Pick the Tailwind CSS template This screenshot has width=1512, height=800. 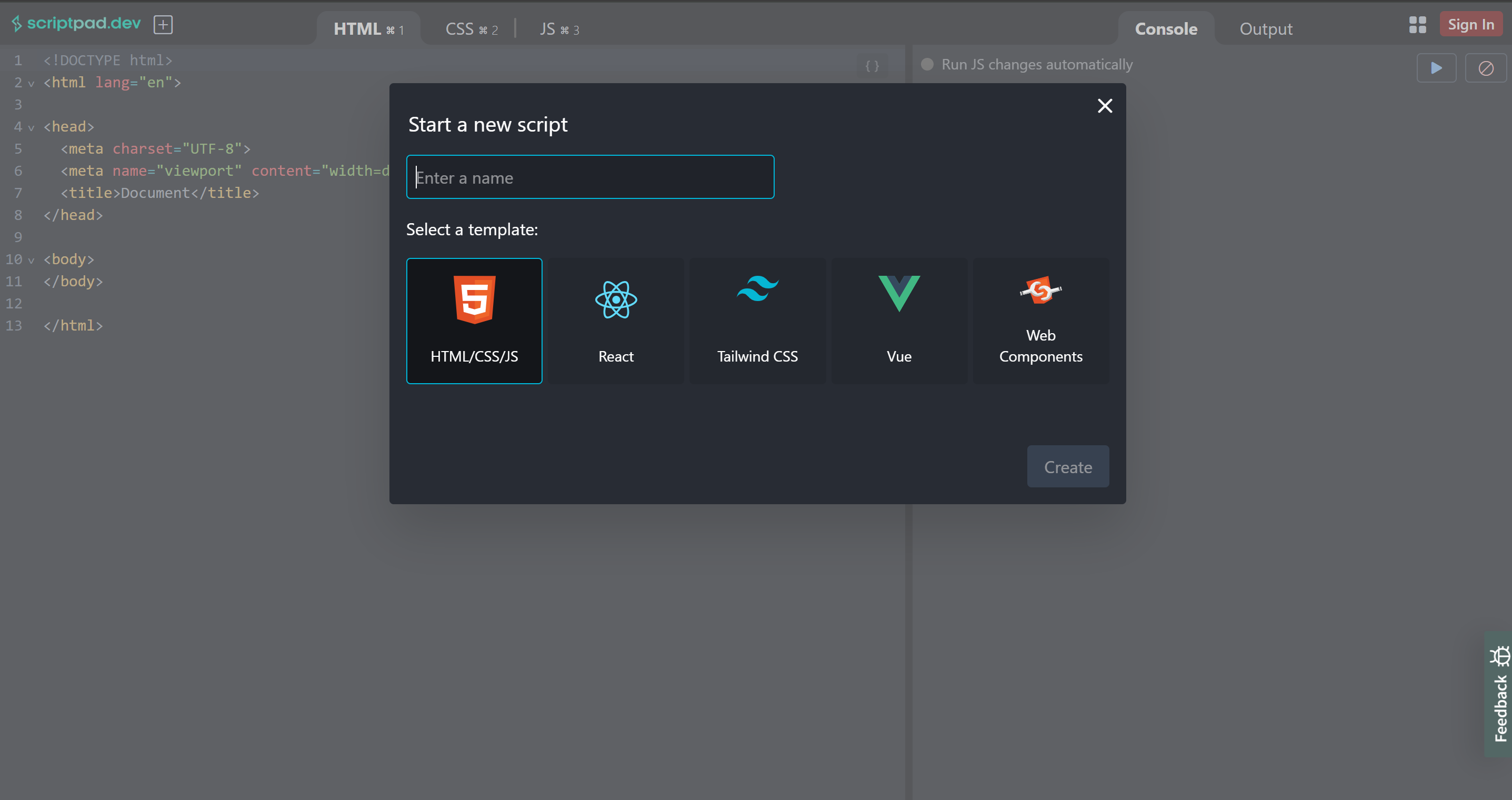coord(757,321)
